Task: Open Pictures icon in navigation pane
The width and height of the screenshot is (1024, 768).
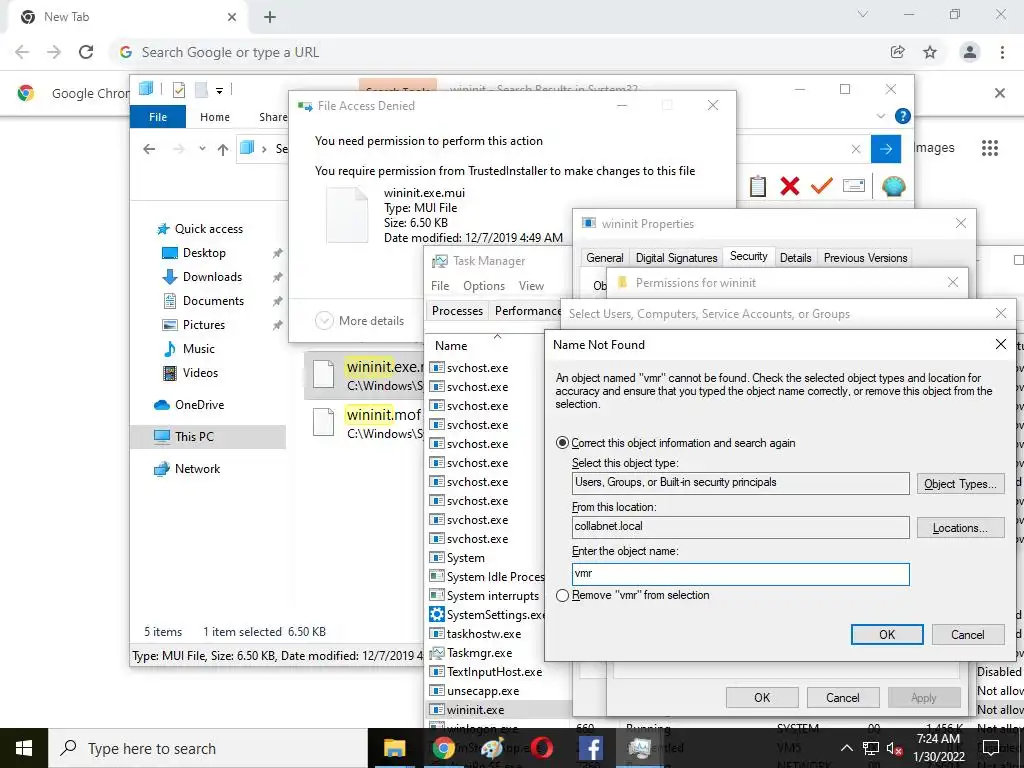Action: click(169, 325)
